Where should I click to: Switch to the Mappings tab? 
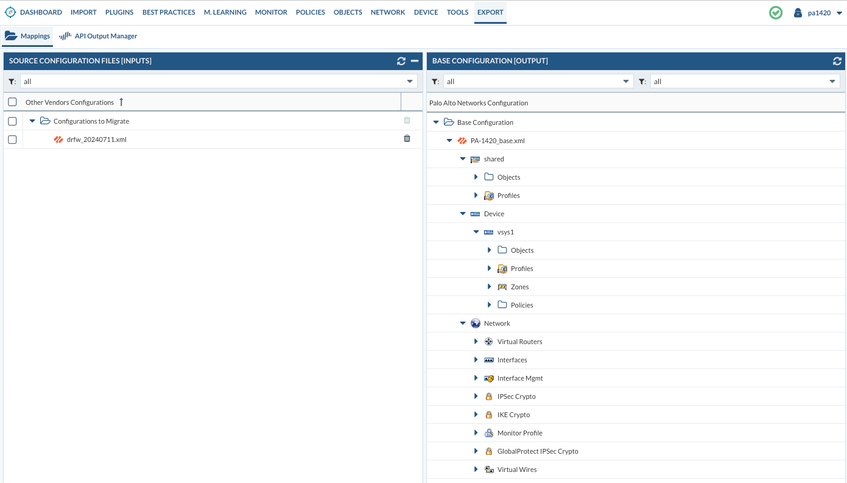28,36
